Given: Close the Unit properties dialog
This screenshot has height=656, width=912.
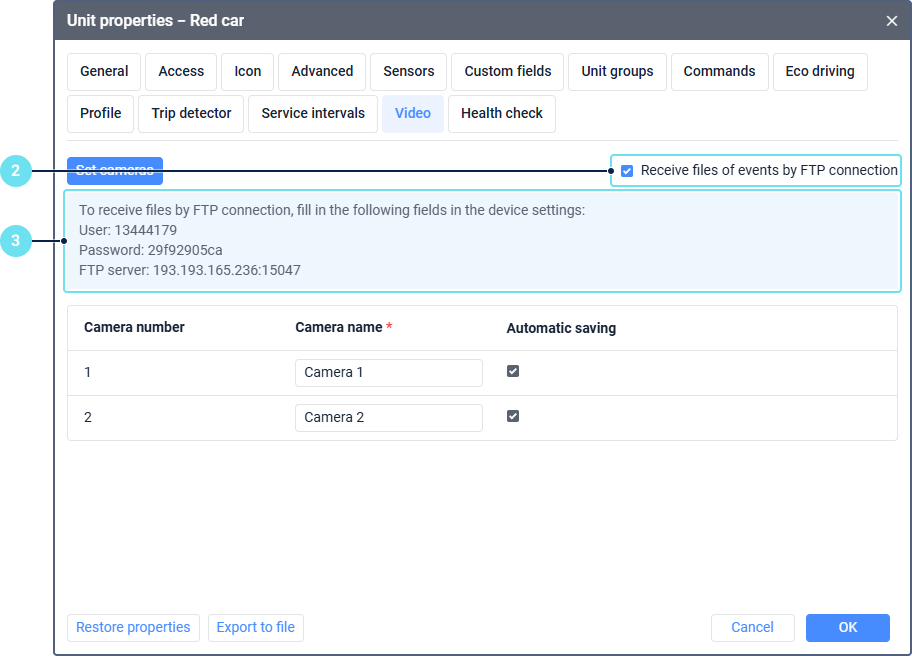Looking at the screenshot, I should pyautogui.click(x=891, y=21).
